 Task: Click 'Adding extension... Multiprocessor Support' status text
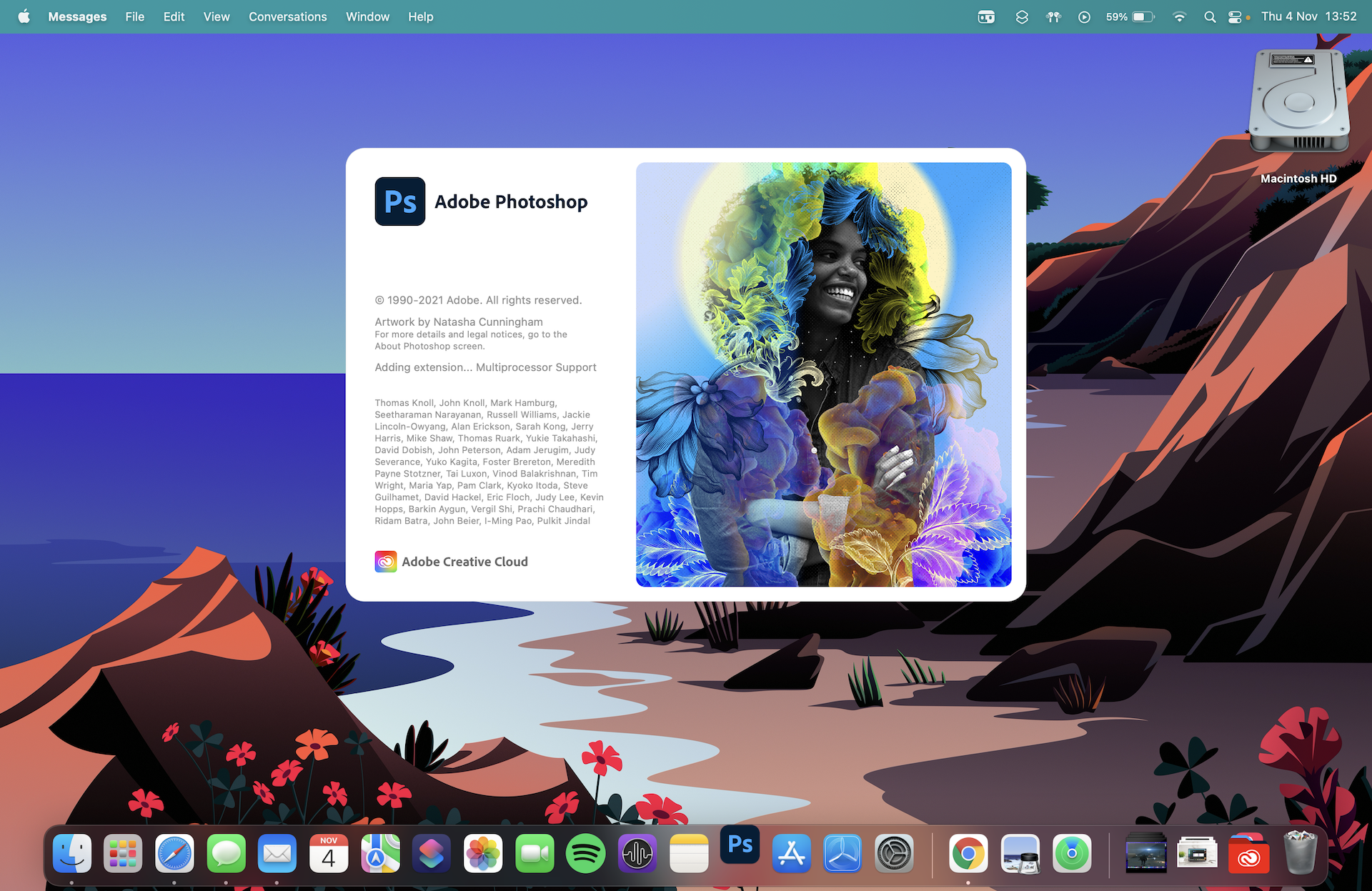coord(485,367)
